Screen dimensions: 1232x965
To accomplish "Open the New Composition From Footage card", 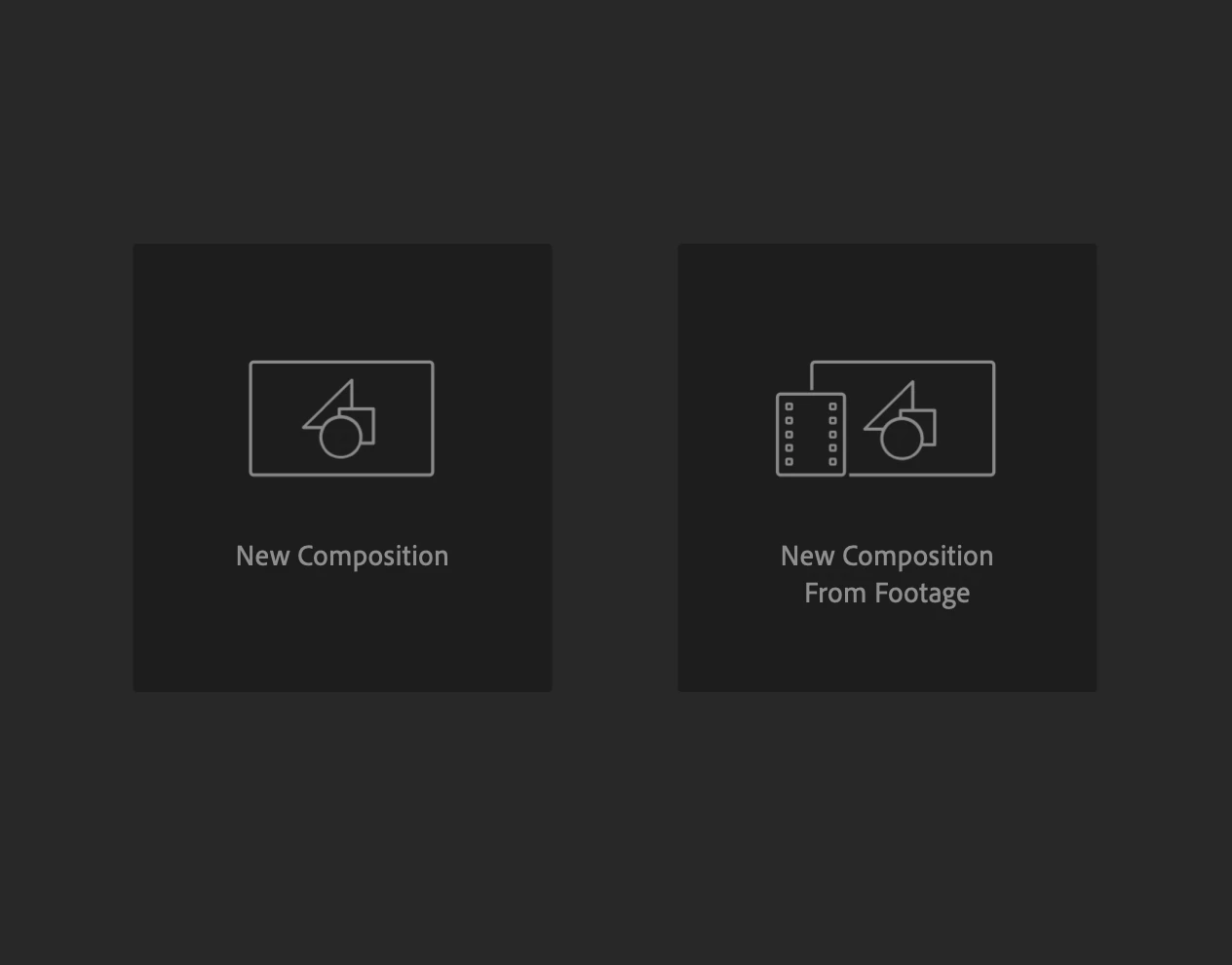I will click(x=887, y=468).
